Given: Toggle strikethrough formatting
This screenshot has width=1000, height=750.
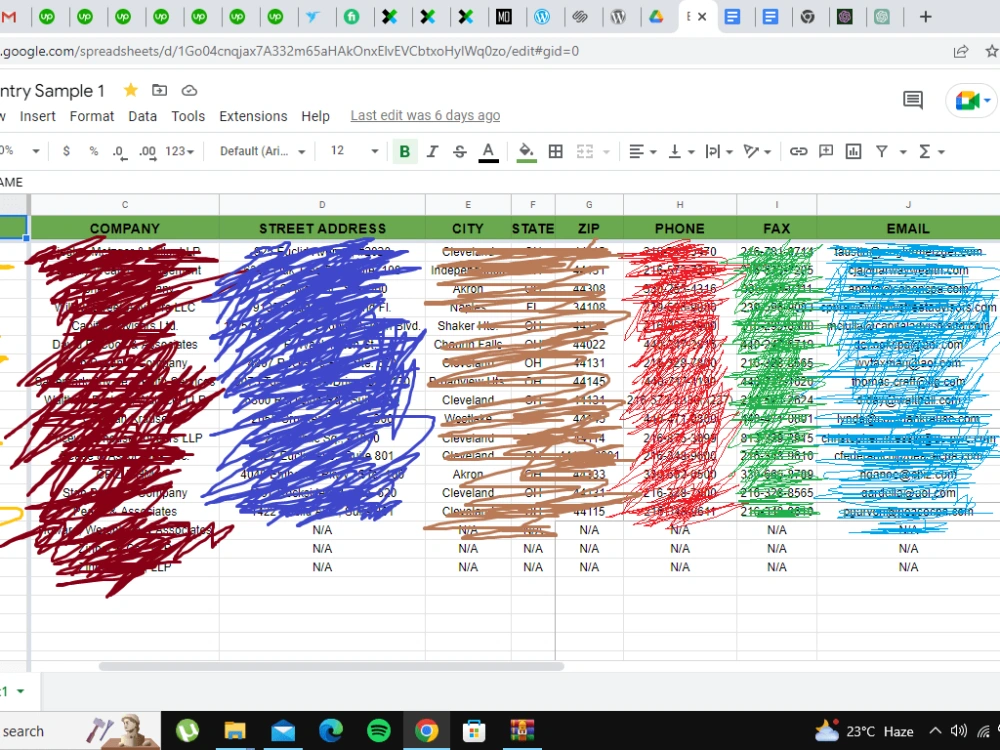Looking at the screenshot, I should (x=459, y=151).
